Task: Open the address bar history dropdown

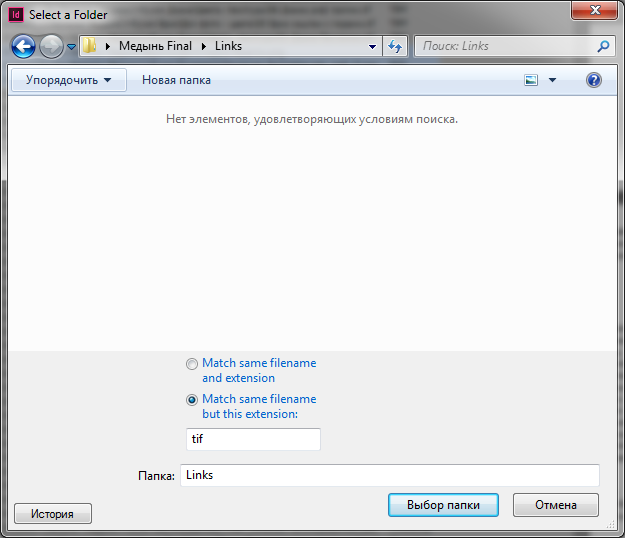Action: (x=372, y=47)
